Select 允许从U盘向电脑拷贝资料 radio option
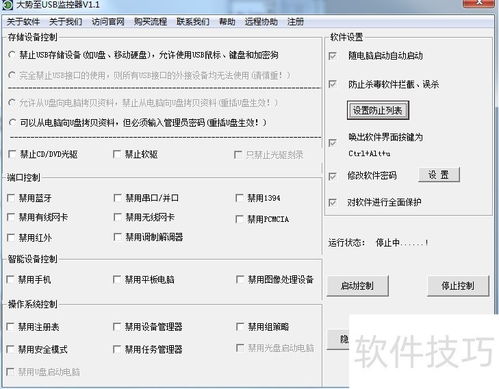 point(12,103)
